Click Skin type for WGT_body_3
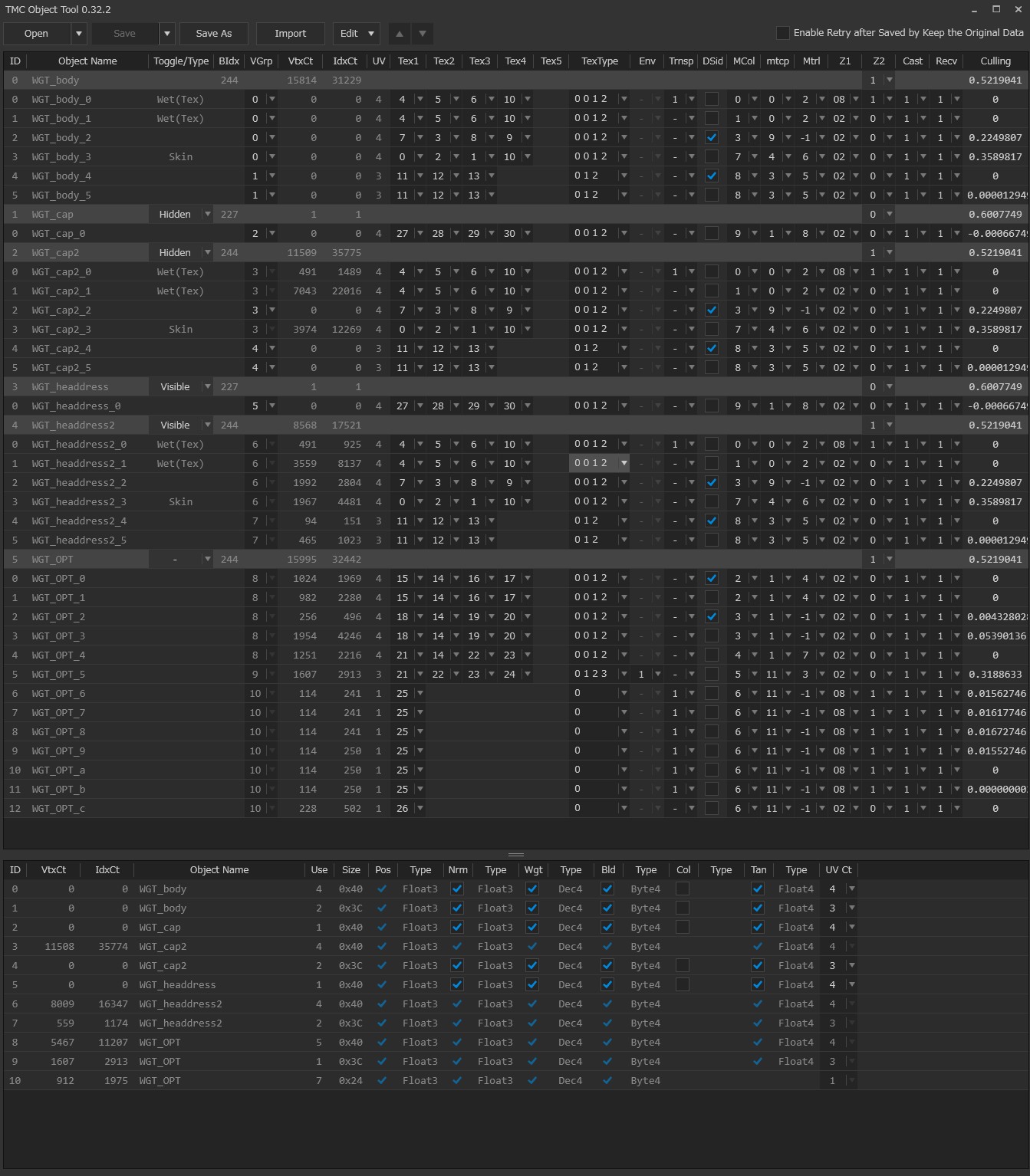1030x1176 pixels. [181, 156]
